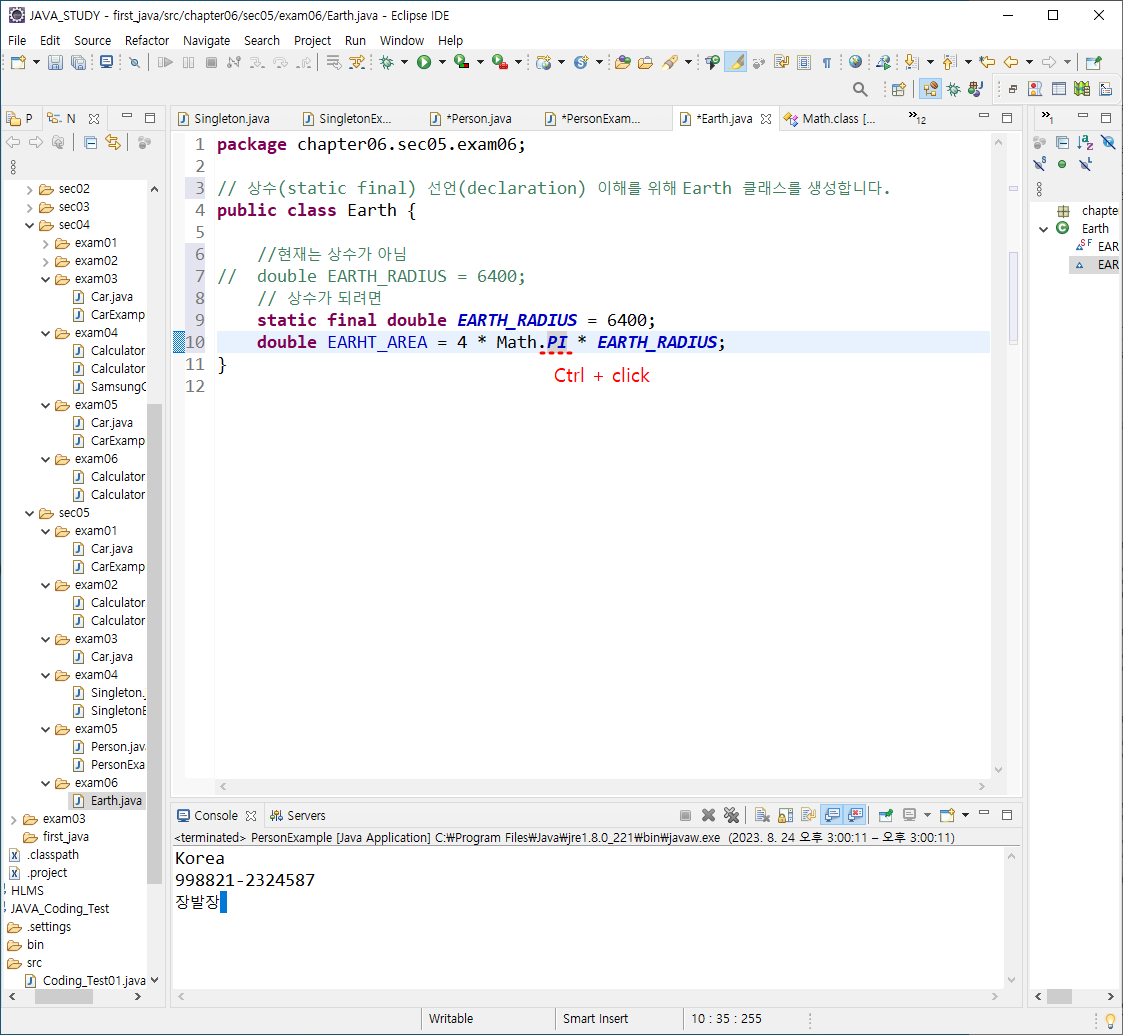Image resolution: width=1123 pixels, height=1035 pixels.
Task: Expand the sec02 folder
Action: [x=29, y=189]
